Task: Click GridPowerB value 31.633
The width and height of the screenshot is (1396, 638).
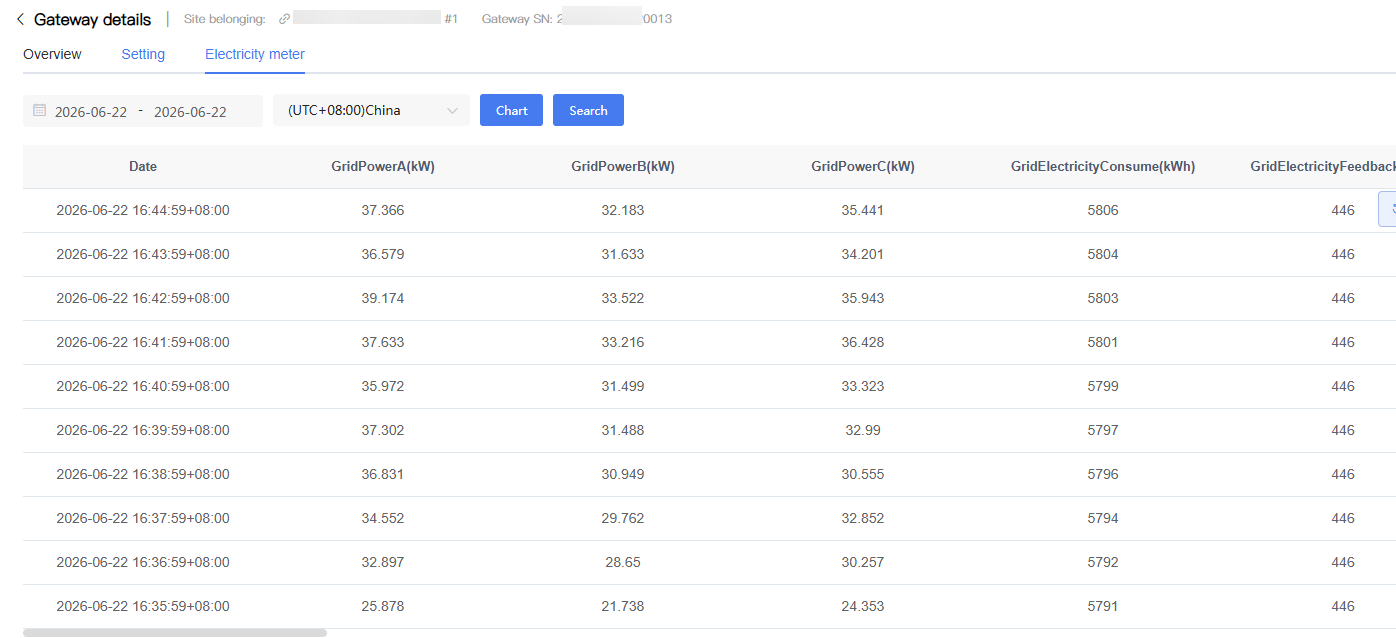Action: [x=623, y=255]
